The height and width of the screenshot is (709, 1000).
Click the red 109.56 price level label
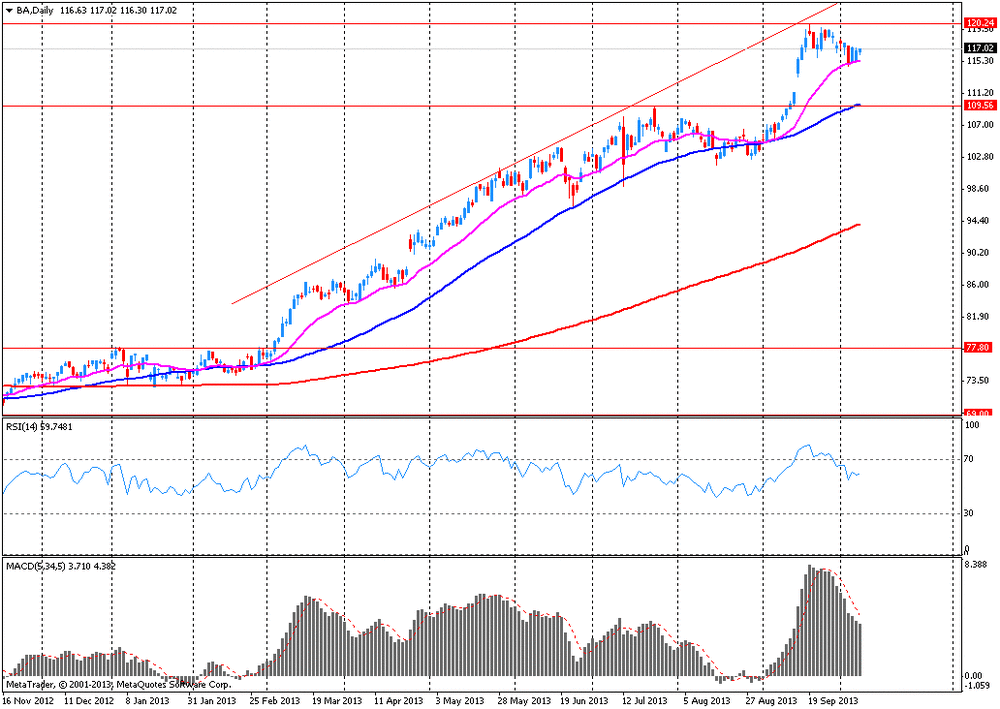pos(980,106)
